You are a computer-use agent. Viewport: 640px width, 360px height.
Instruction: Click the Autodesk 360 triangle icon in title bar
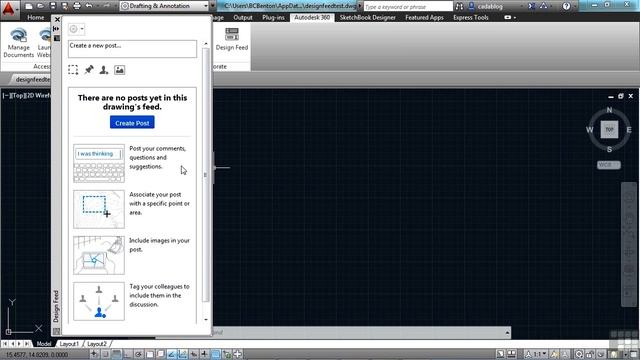point(544,6)
